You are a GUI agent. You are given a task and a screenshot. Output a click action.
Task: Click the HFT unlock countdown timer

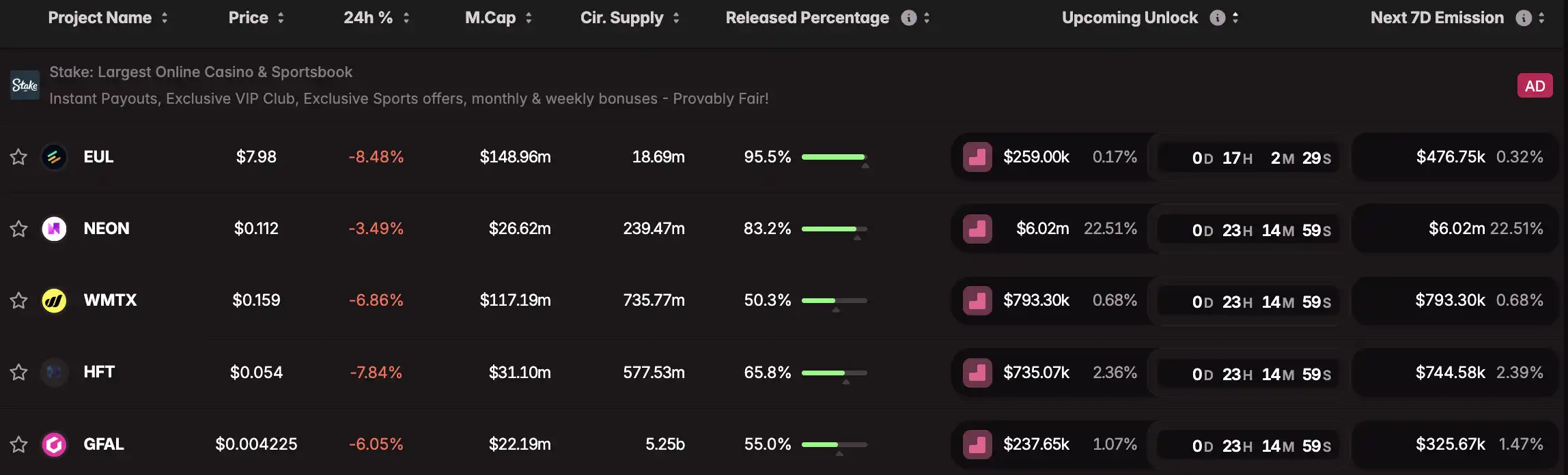point(1261,374)
